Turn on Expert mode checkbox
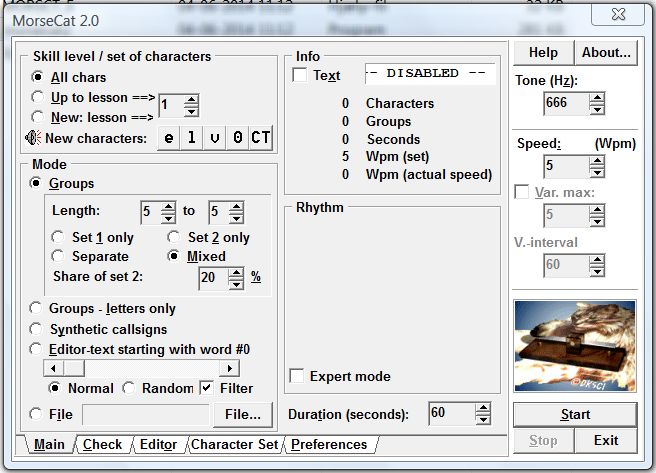The height and width of the screenshot is (473, 656). coord(297,376)
